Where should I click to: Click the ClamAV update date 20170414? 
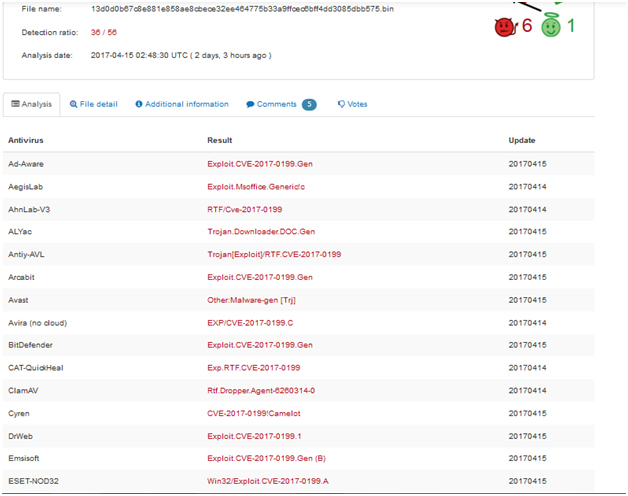(x=527, y=391)
